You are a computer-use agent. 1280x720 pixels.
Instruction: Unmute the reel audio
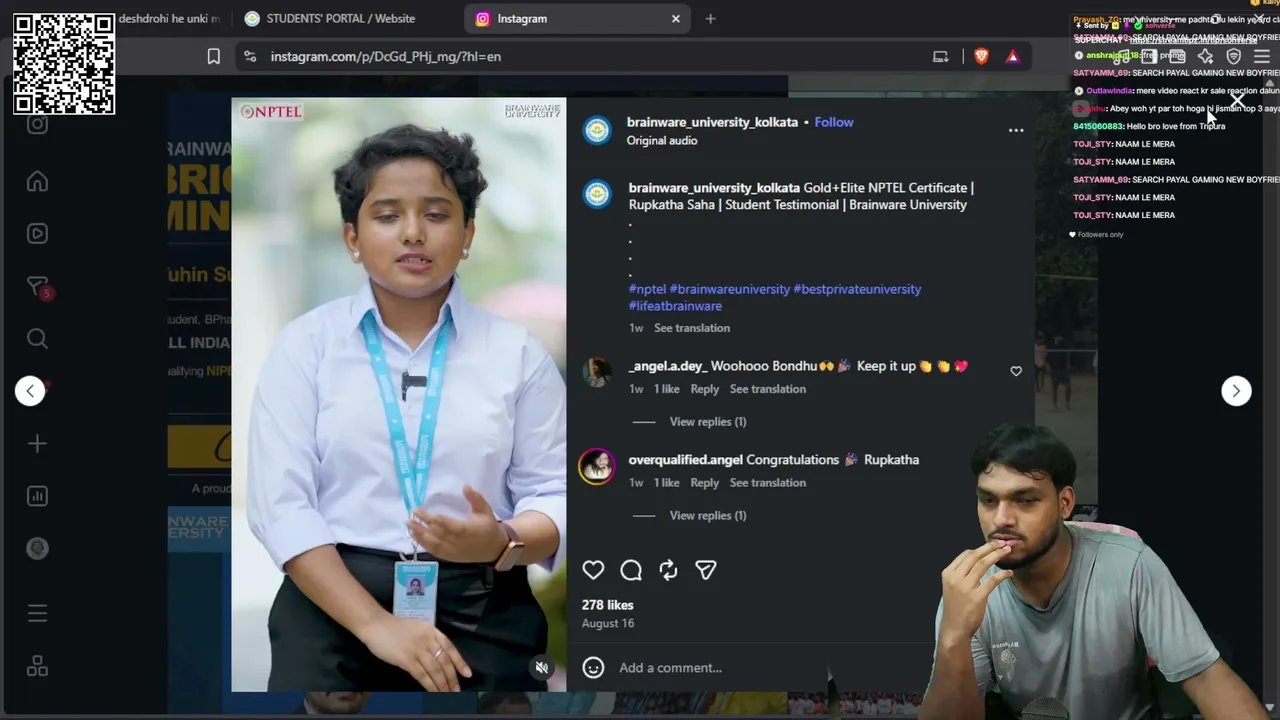tap(541, 667)
